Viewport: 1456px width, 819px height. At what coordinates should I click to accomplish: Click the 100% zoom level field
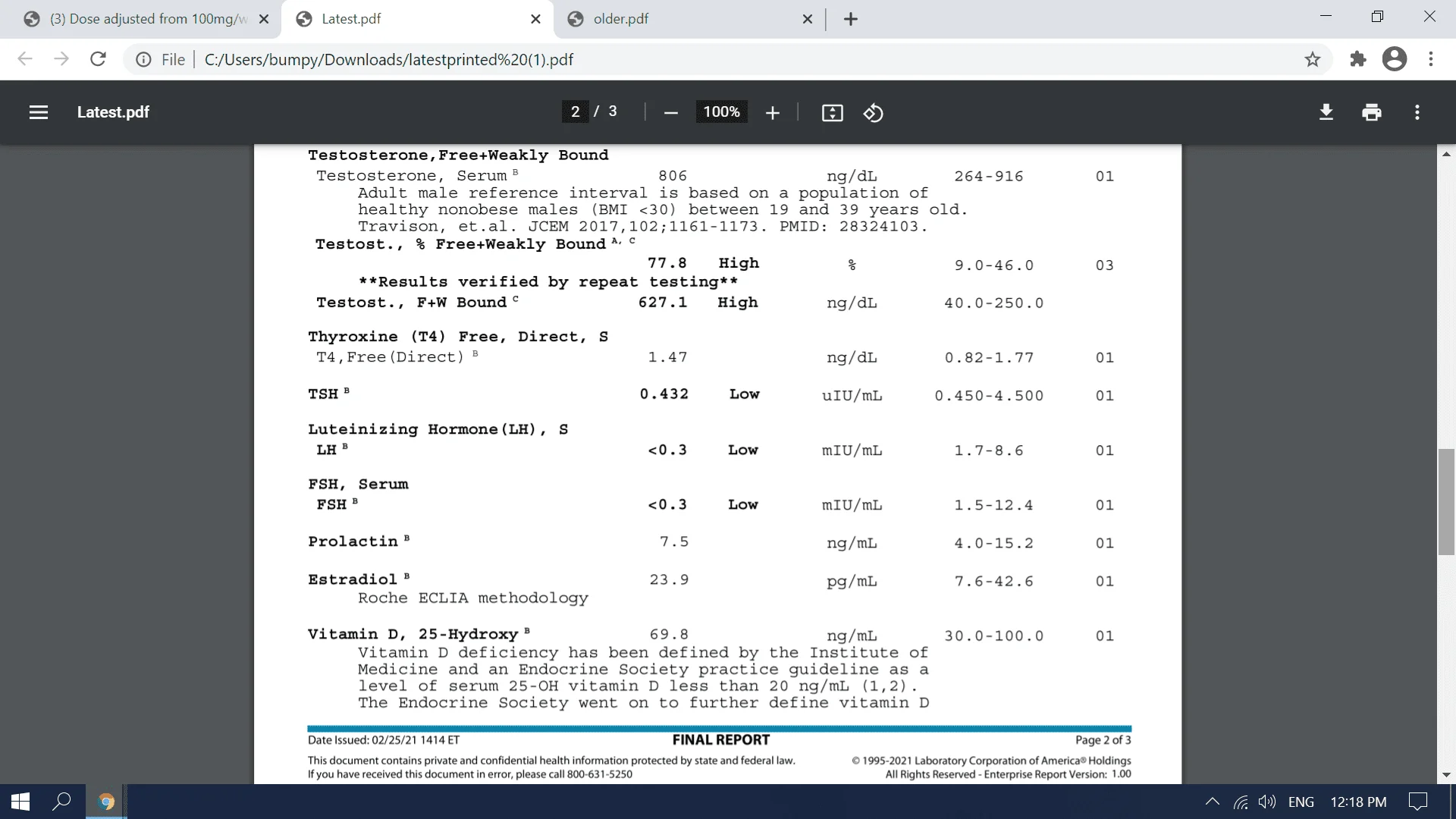coord(721,112)
